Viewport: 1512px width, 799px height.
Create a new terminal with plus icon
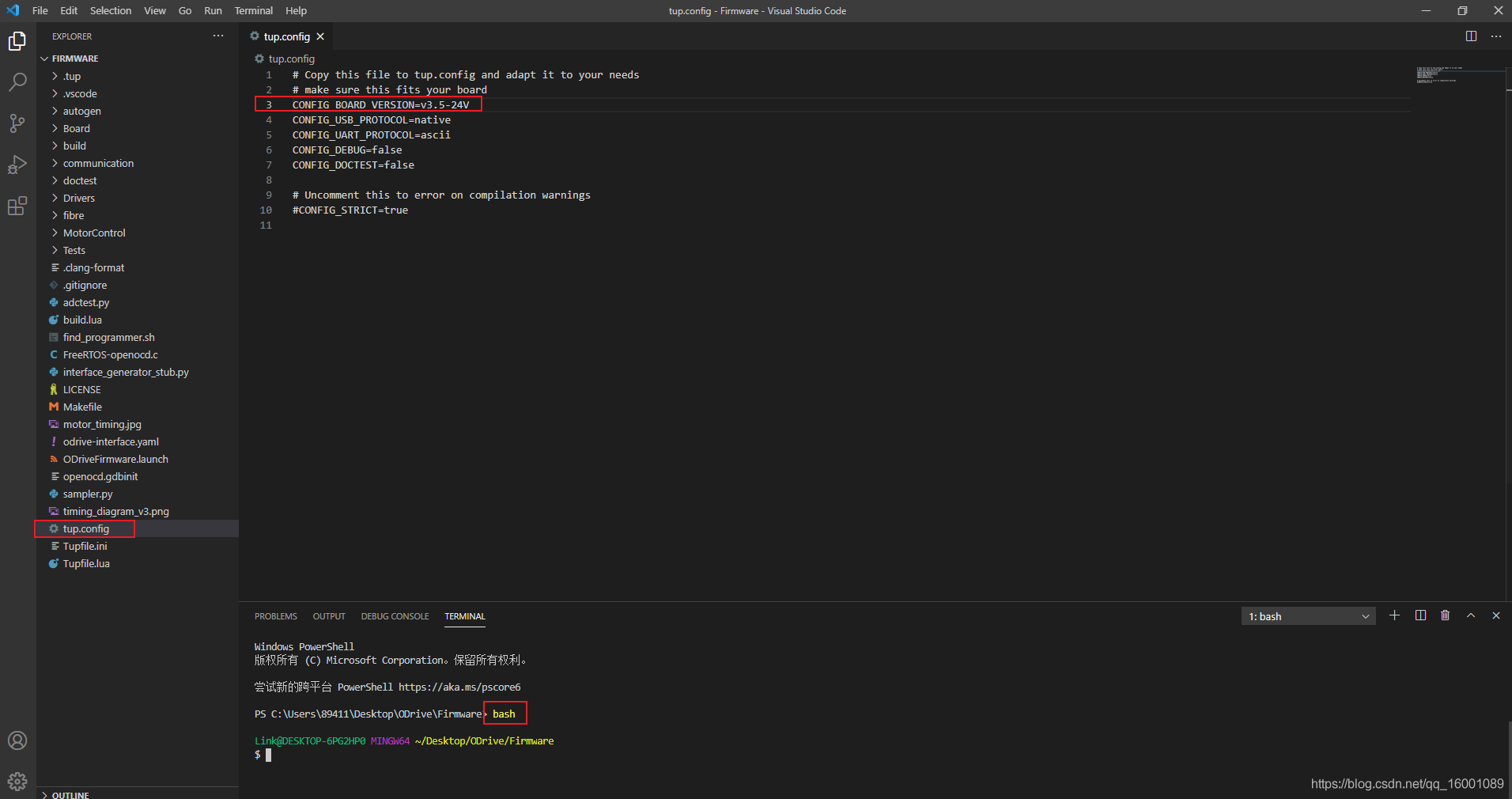pyautogui.click(x=1395, y=615)
